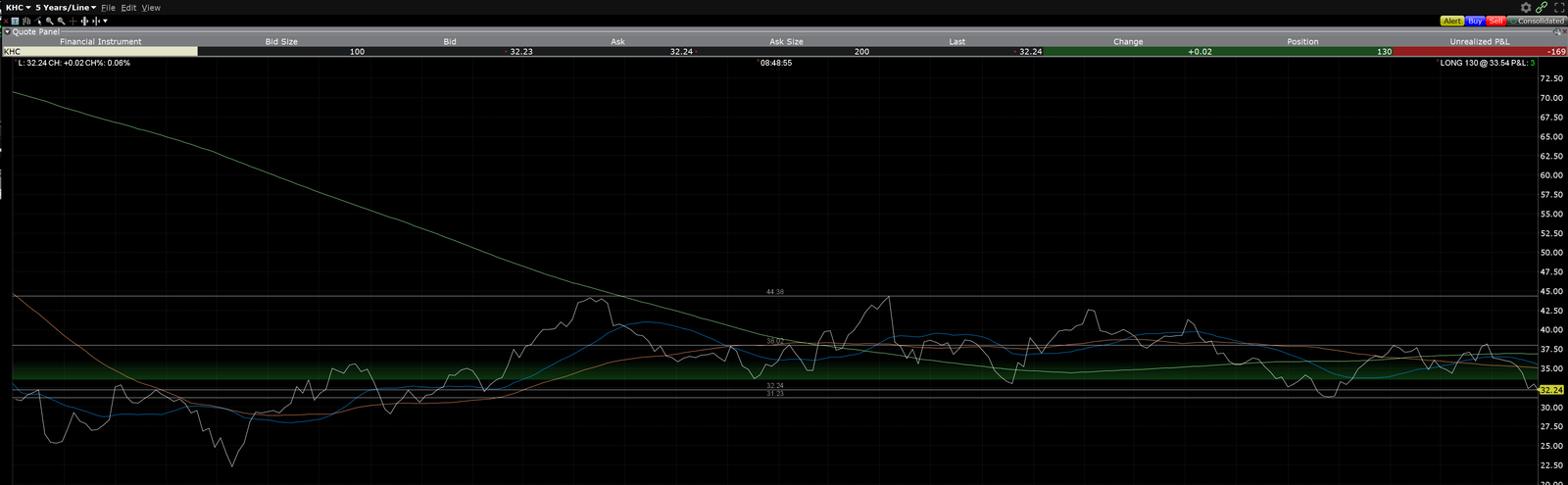Open the View menu
Screen dimensions: 1568x485
point(151,8)
